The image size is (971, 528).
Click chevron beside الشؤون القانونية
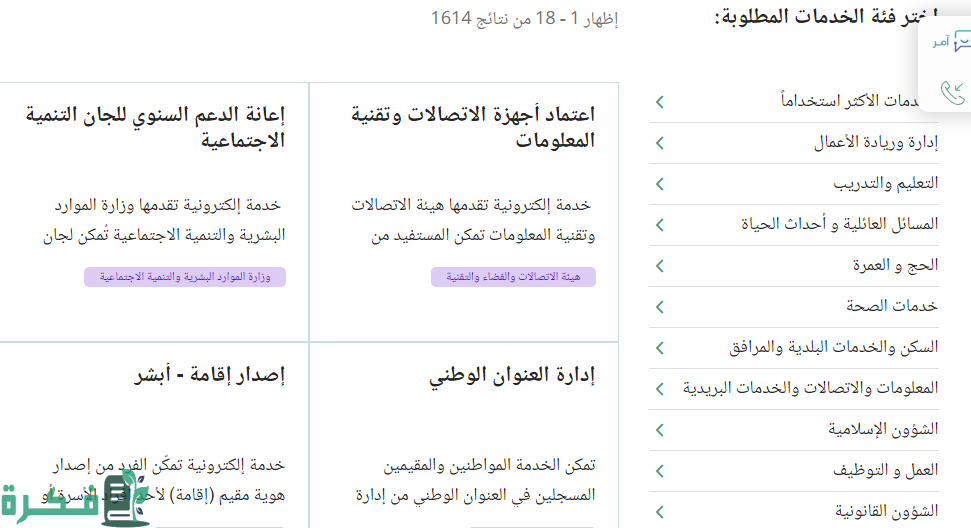point(659,512)
